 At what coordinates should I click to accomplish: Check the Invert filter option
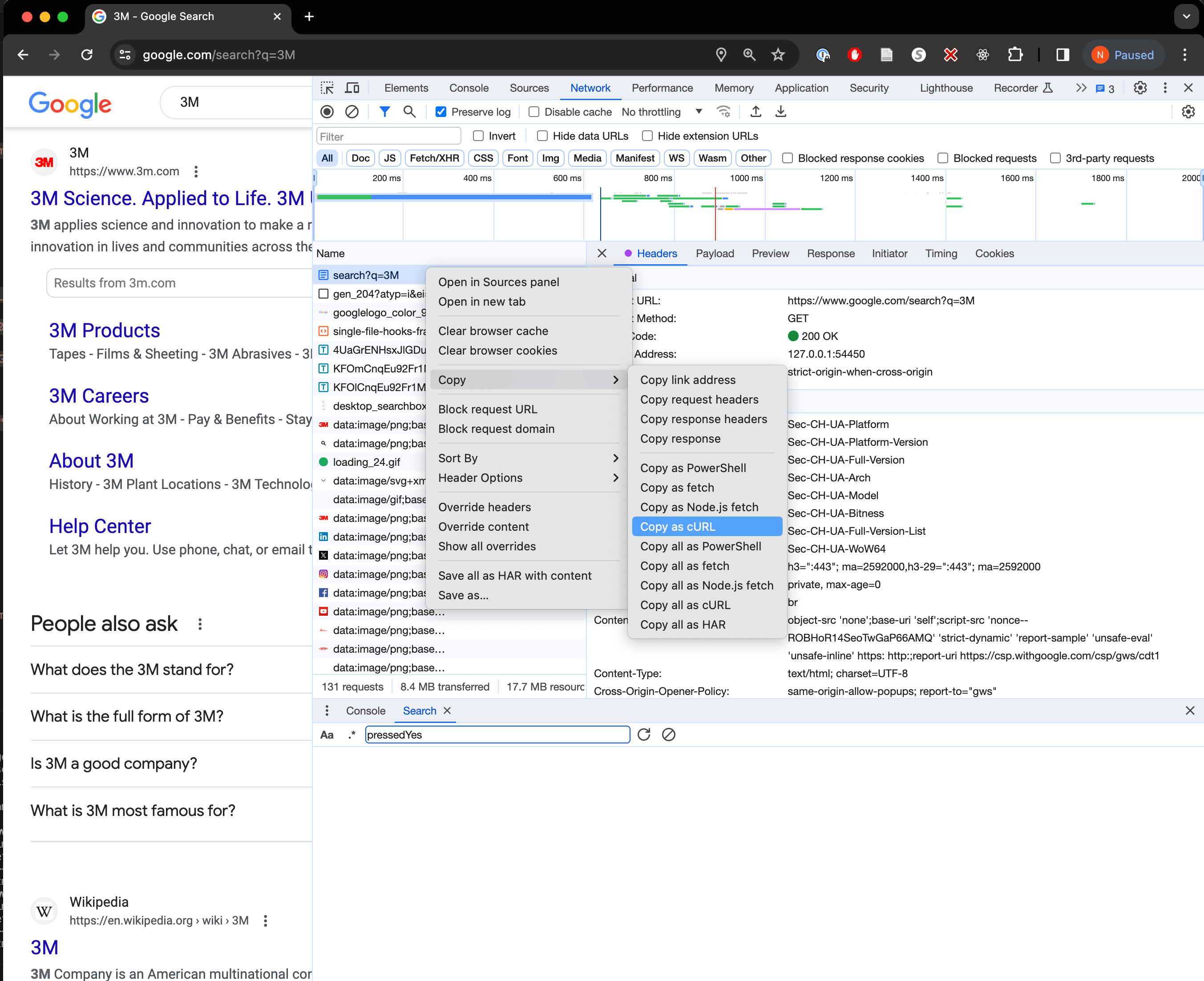coord(478,136)
